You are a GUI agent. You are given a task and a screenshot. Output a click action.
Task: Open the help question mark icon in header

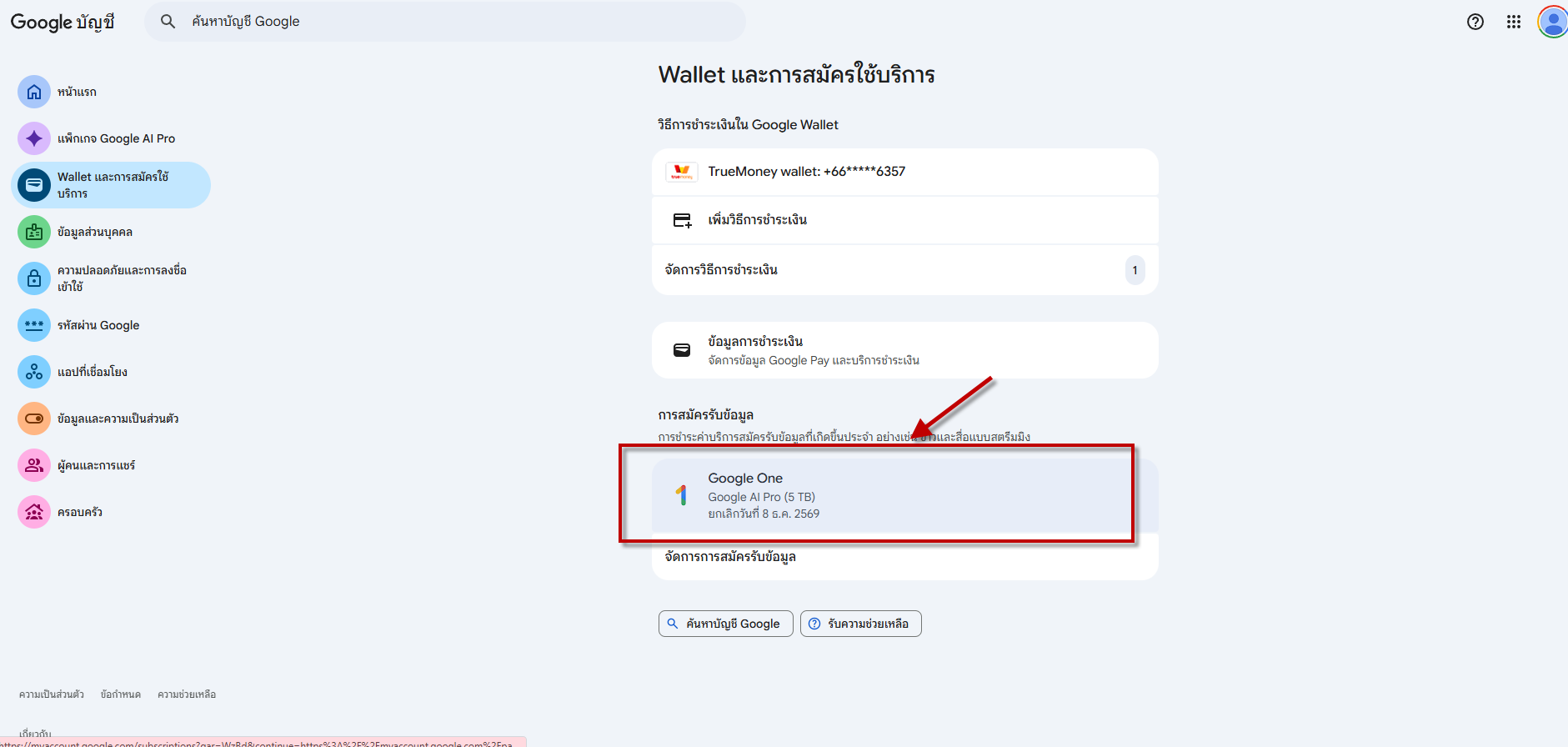[1475, 22]
